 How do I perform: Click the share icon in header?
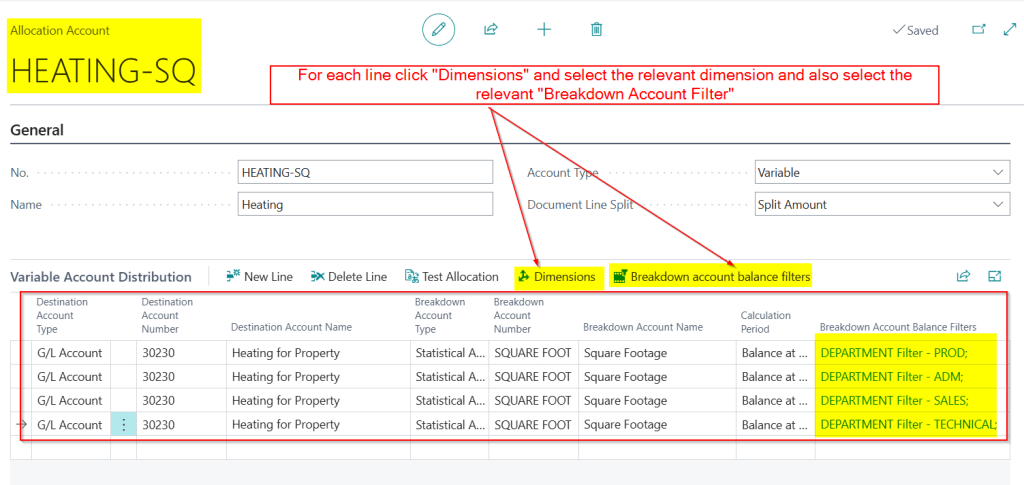coord(491,29)
